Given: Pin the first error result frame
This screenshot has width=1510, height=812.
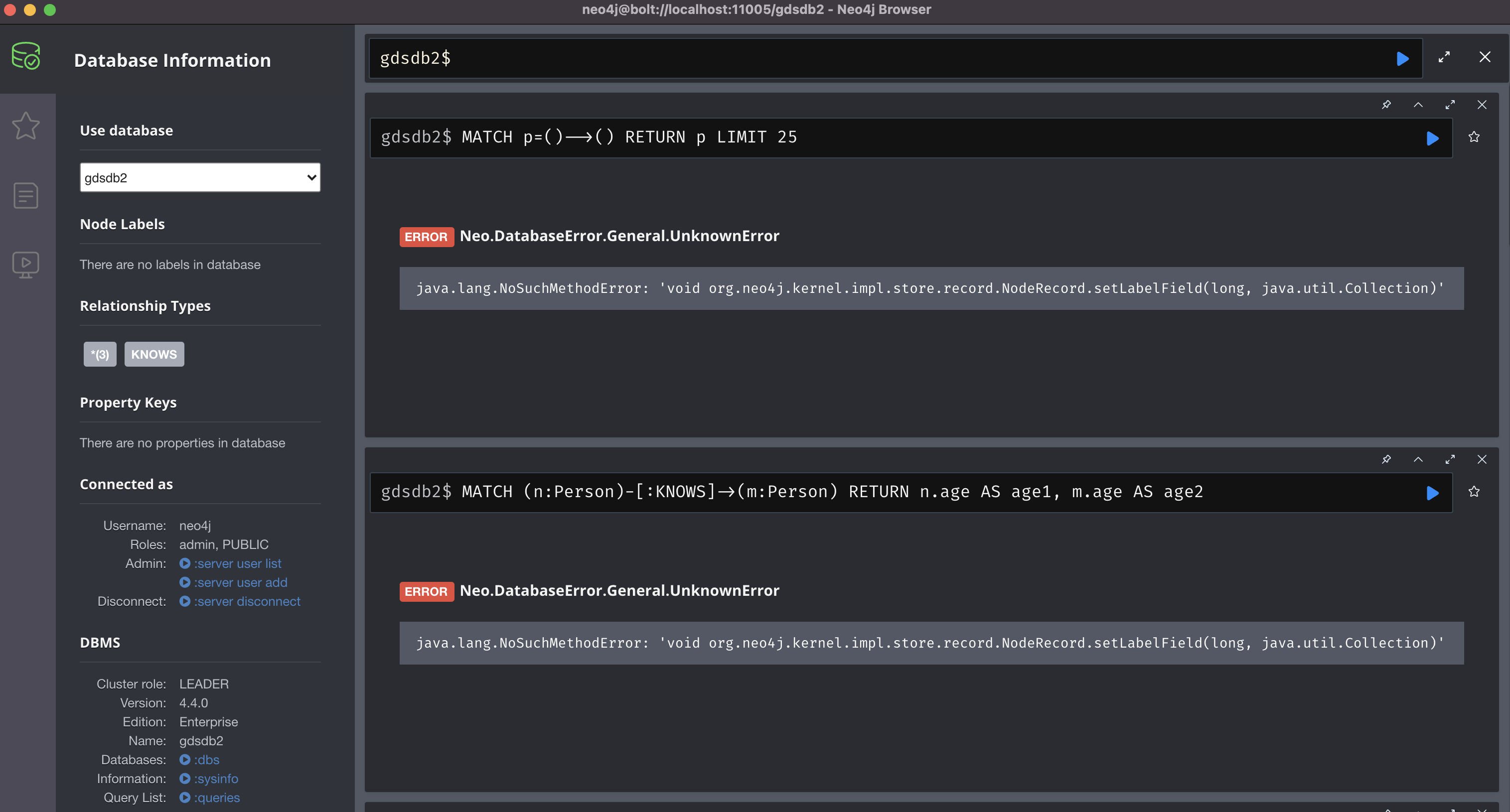Looking at the screenshot, I should pos(1386,105).
